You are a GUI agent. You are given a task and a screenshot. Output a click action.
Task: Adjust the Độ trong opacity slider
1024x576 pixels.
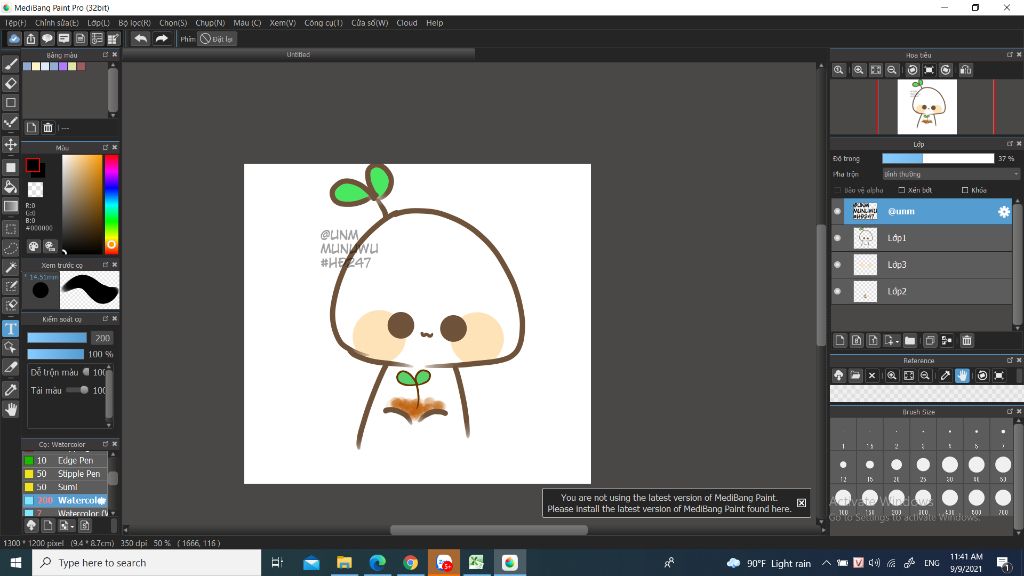tap(938, 159)
